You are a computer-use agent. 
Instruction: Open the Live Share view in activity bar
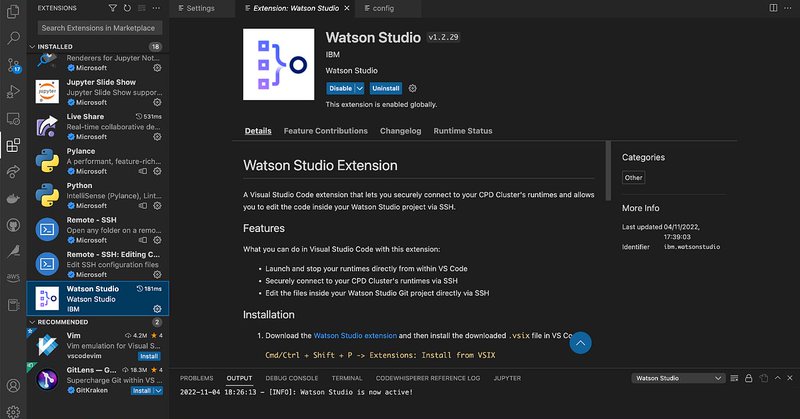pyautogui.click(x=13, y=171)
